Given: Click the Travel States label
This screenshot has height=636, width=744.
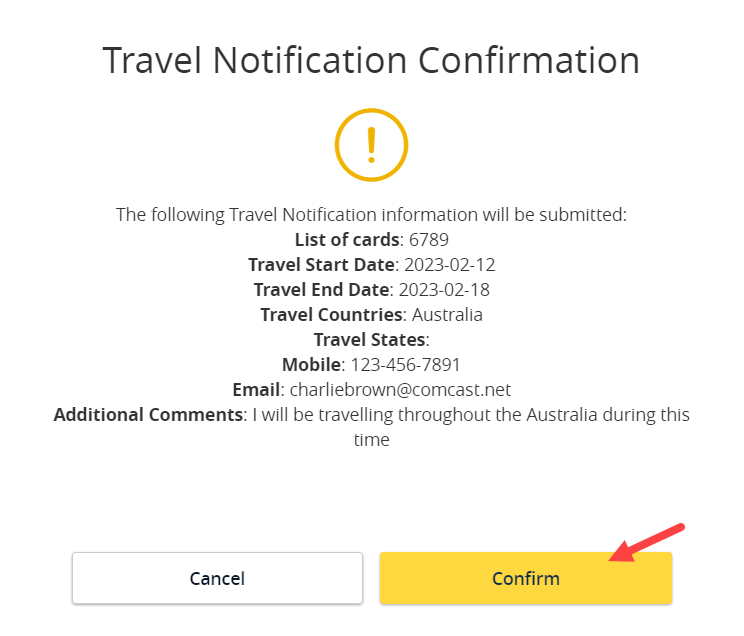Looking at the screenshot, I should pyautogui.click(x=369, y=340).
